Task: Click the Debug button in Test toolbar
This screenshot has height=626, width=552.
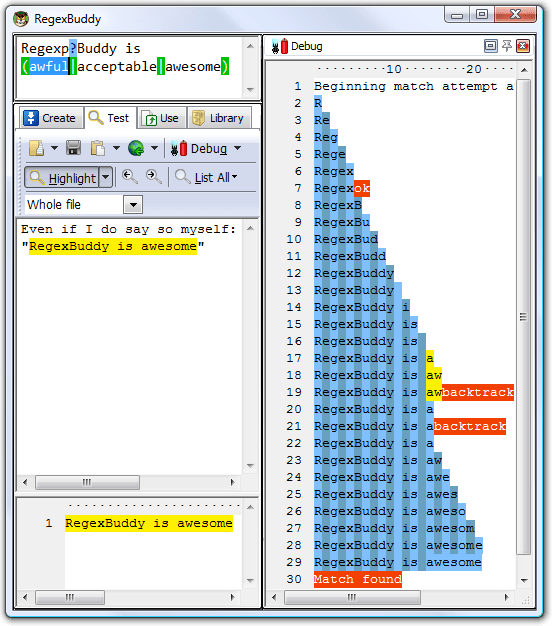Action: point(199,149)
